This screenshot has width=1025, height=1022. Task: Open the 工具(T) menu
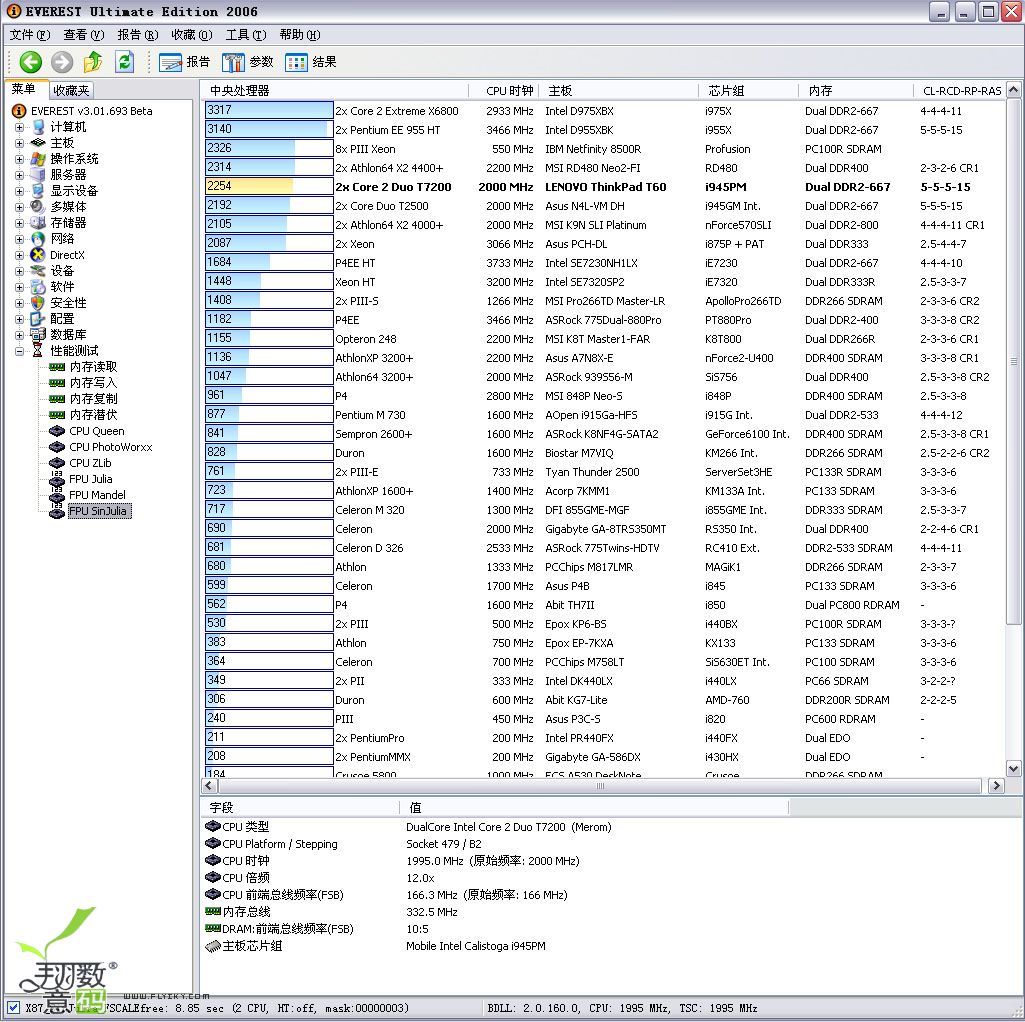(246, 35)
